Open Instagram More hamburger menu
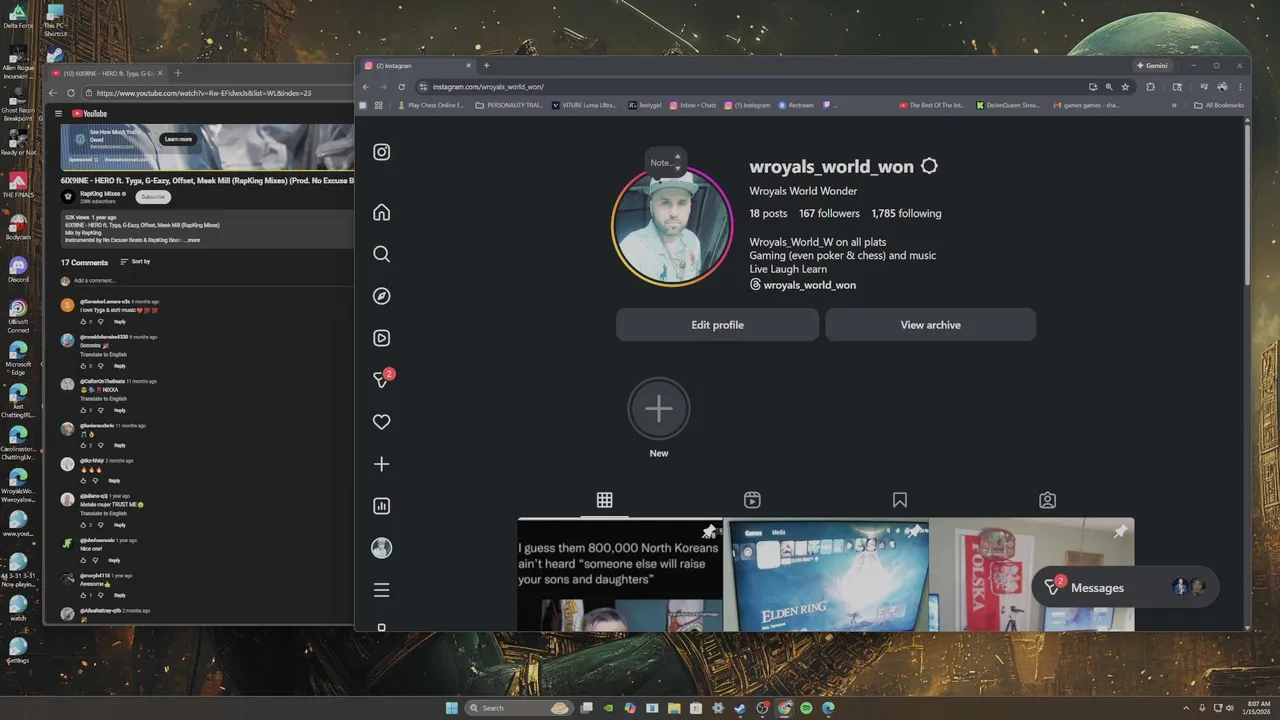The height and width of the screenshot is (720, 1280). (381, 590)
